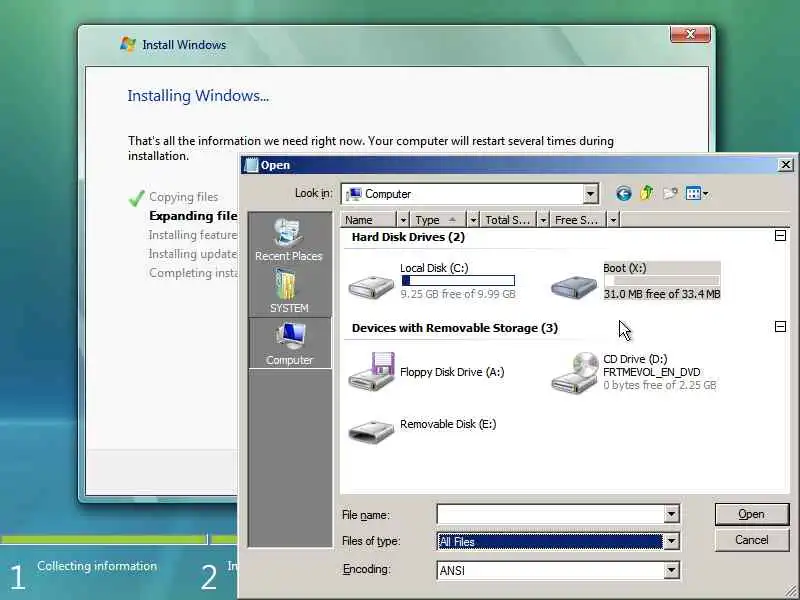Go up one folder level icon

click(647, 193)
